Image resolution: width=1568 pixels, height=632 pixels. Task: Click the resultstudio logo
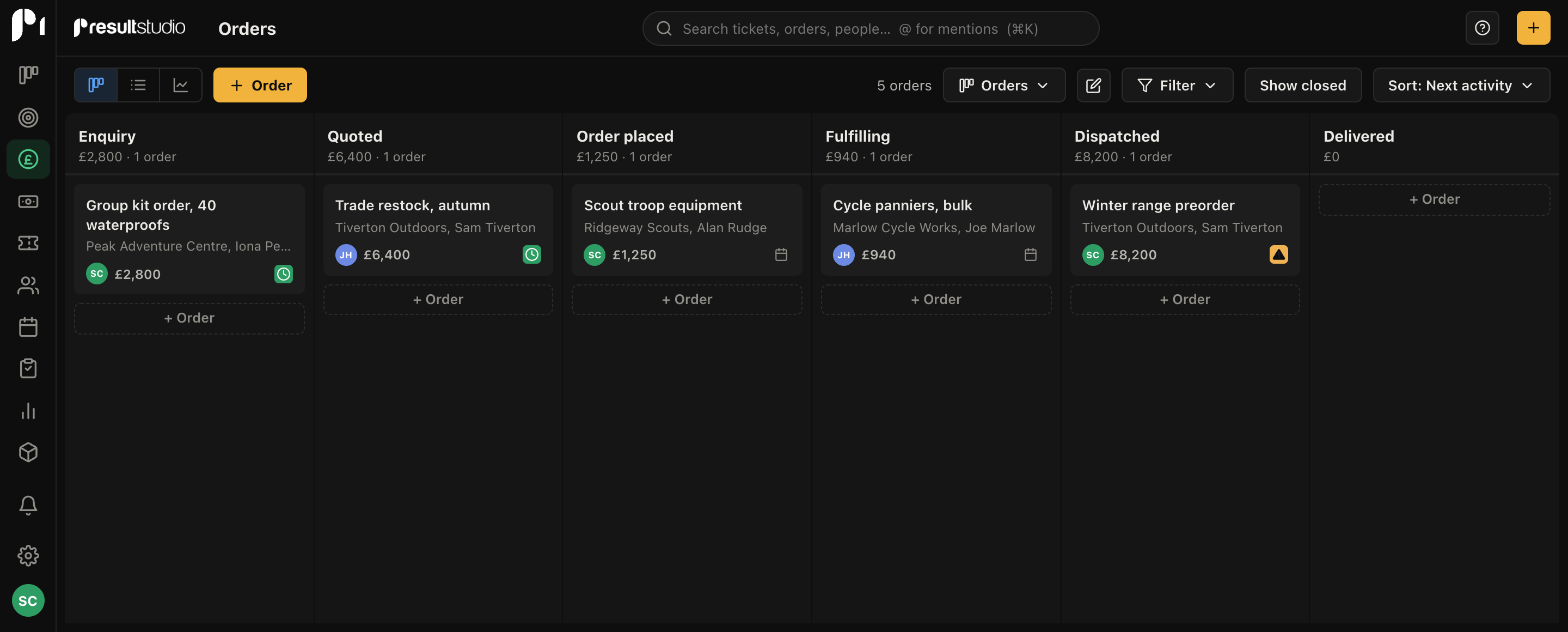pos(129,27)
